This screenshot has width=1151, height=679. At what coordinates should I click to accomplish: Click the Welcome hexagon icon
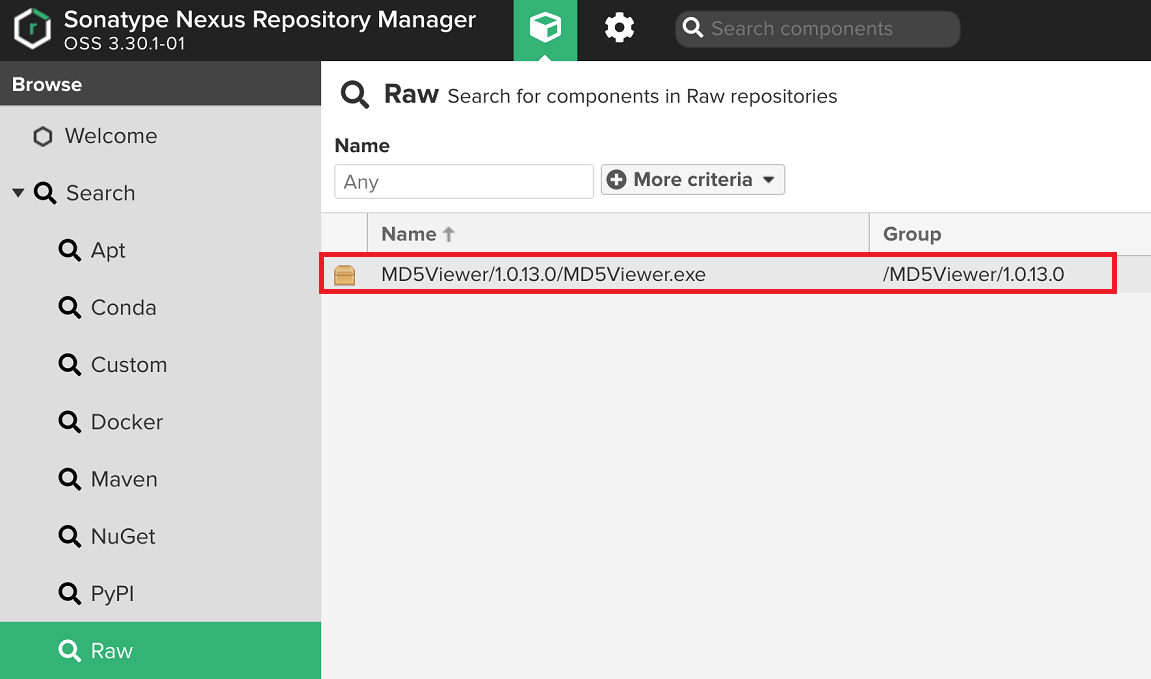click(43, 136)
